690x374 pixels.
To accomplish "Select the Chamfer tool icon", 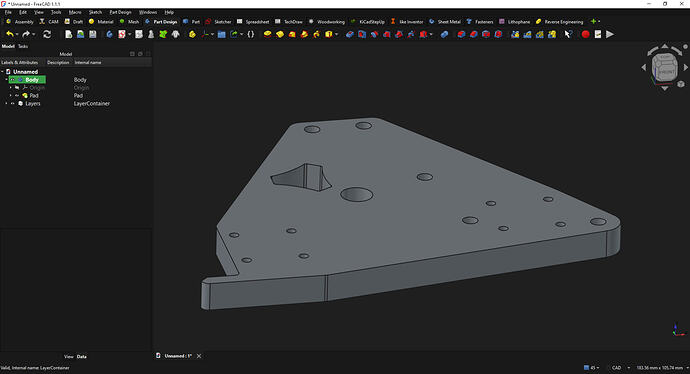I will 473,34.
